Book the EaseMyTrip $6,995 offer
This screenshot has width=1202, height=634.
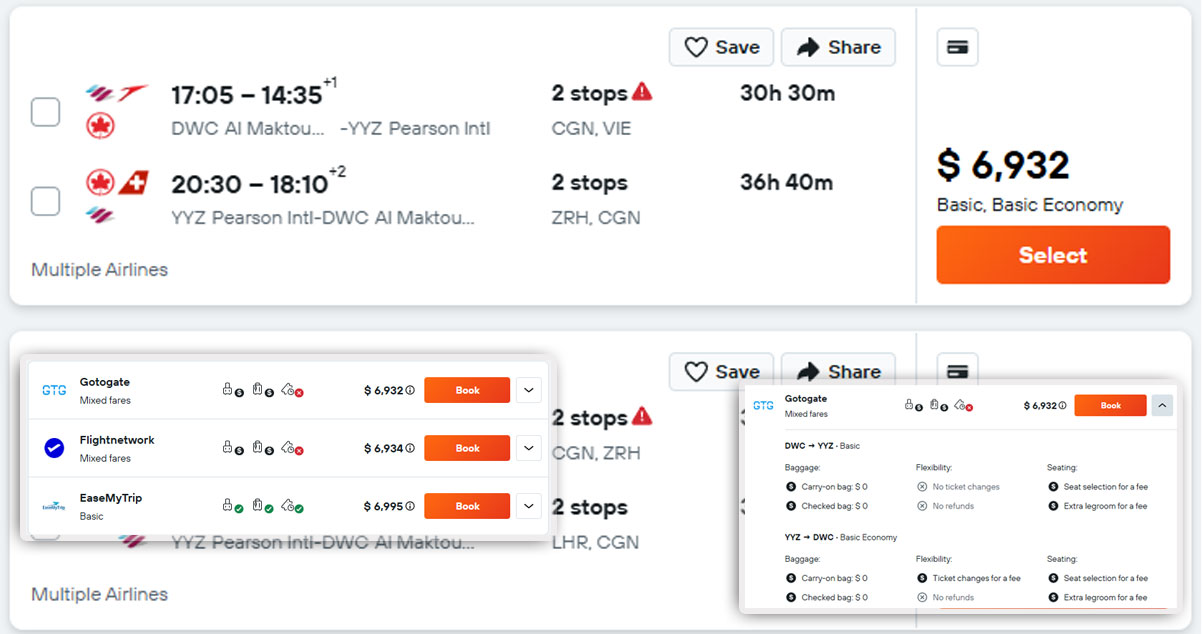click(x=467, y=507)
